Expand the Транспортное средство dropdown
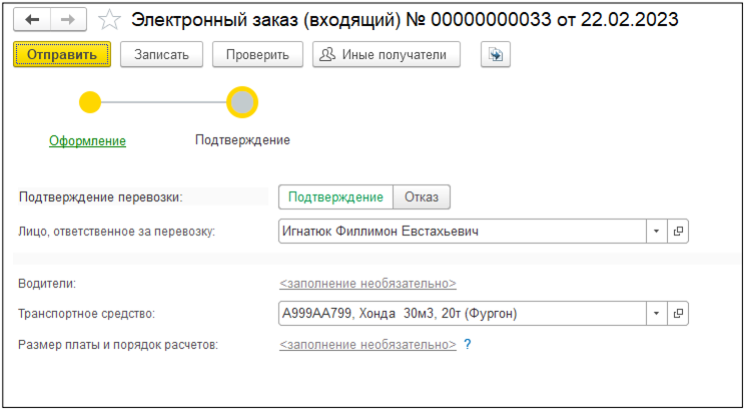The height and width of the screenshot is (409, 744). 656,314
